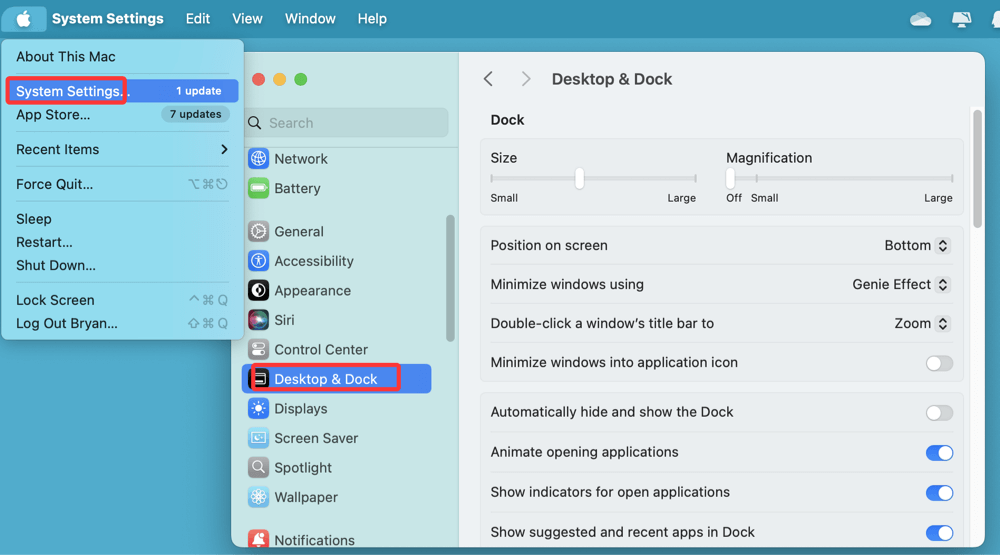This screenshot has width=1000, height=555.
Task: Click the iCloud icon in menu bar
Action: (920, 20)
